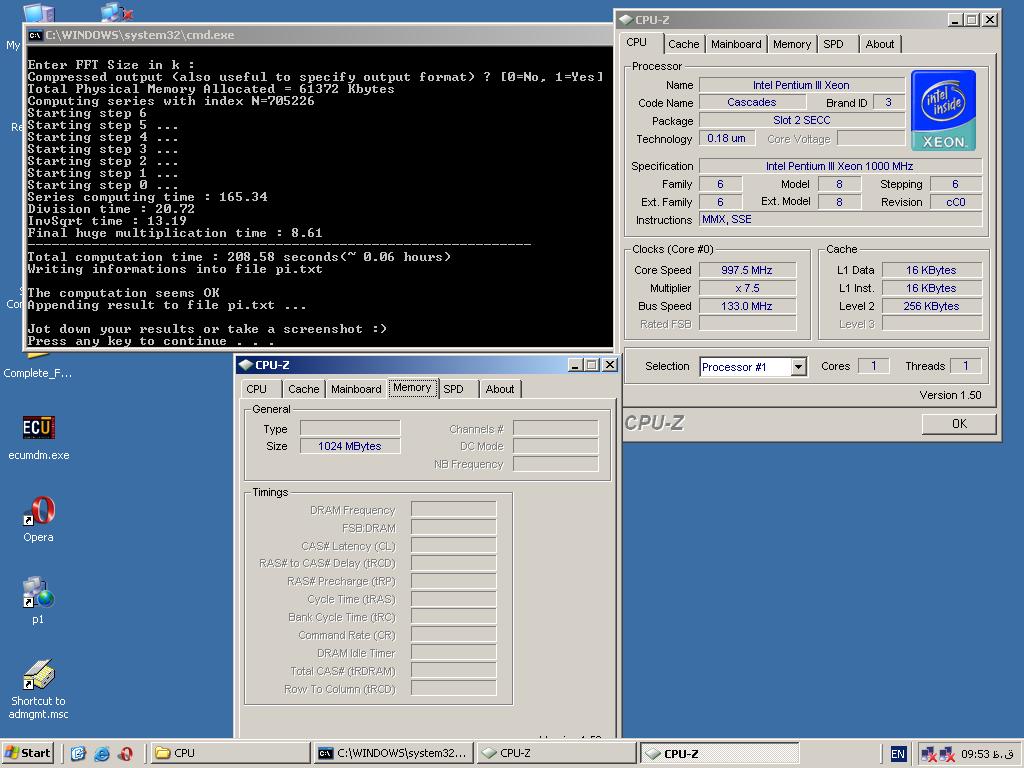Click the 133.0 MHz bus speed value

click(747, 306)
